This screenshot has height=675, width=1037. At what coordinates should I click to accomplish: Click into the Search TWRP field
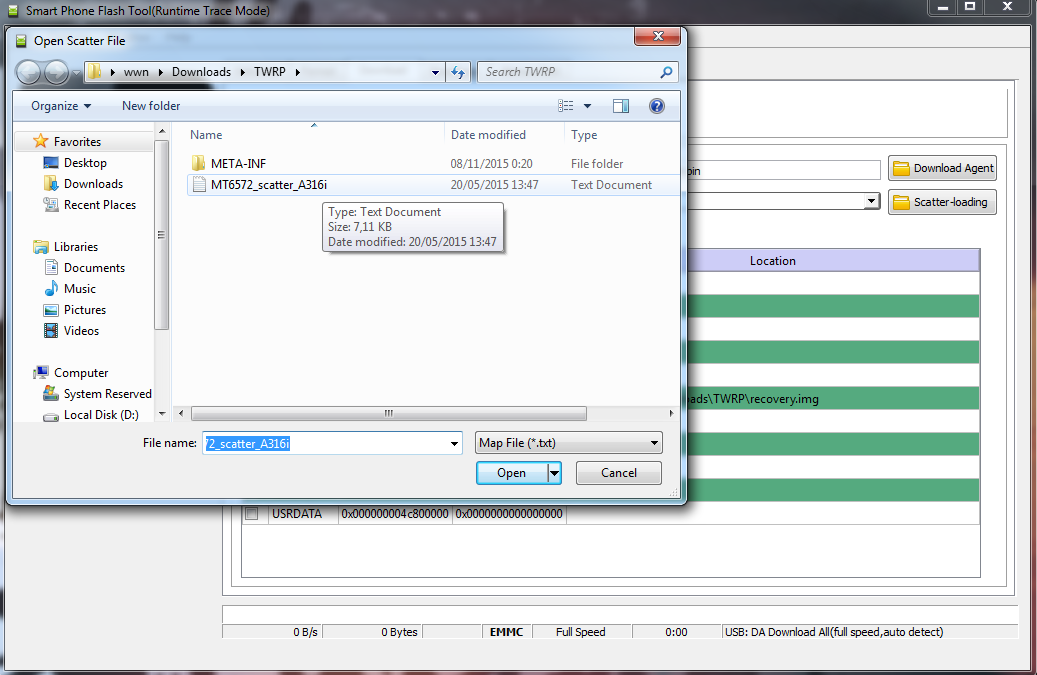pyautogui.click(x=569, y=72)
